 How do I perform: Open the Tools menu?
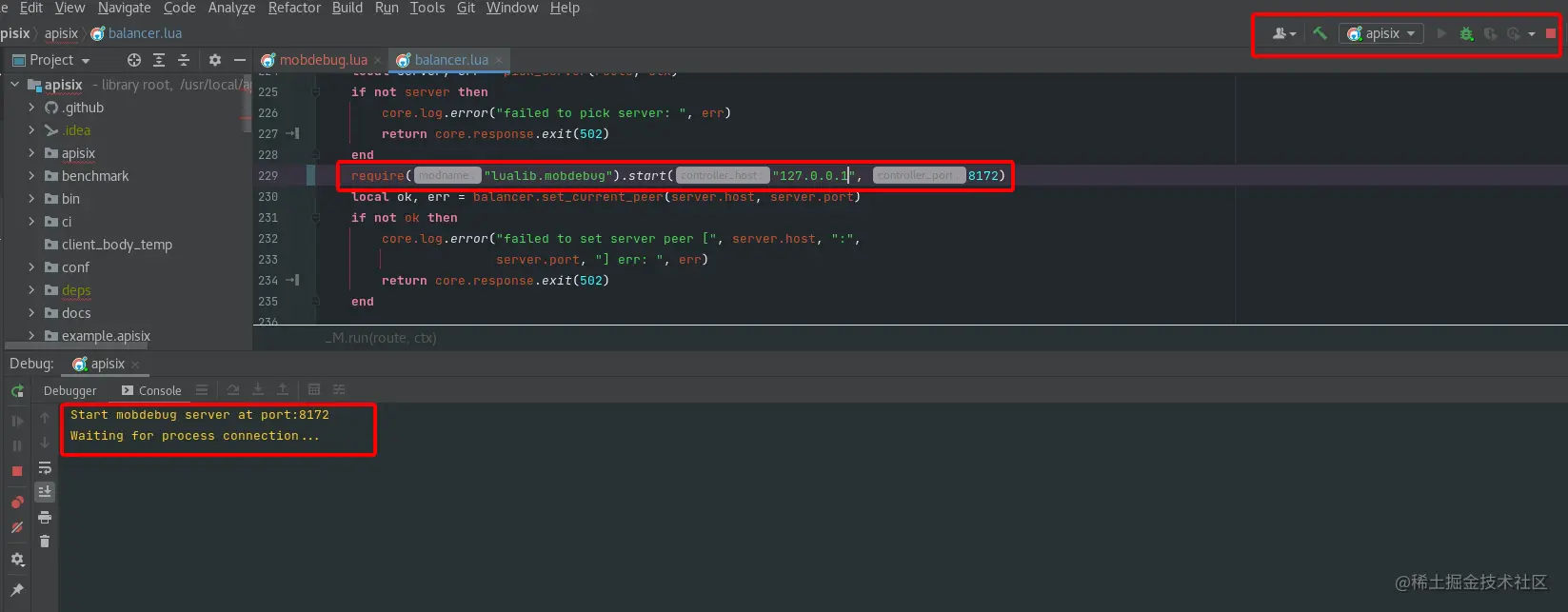pos(427,8)
